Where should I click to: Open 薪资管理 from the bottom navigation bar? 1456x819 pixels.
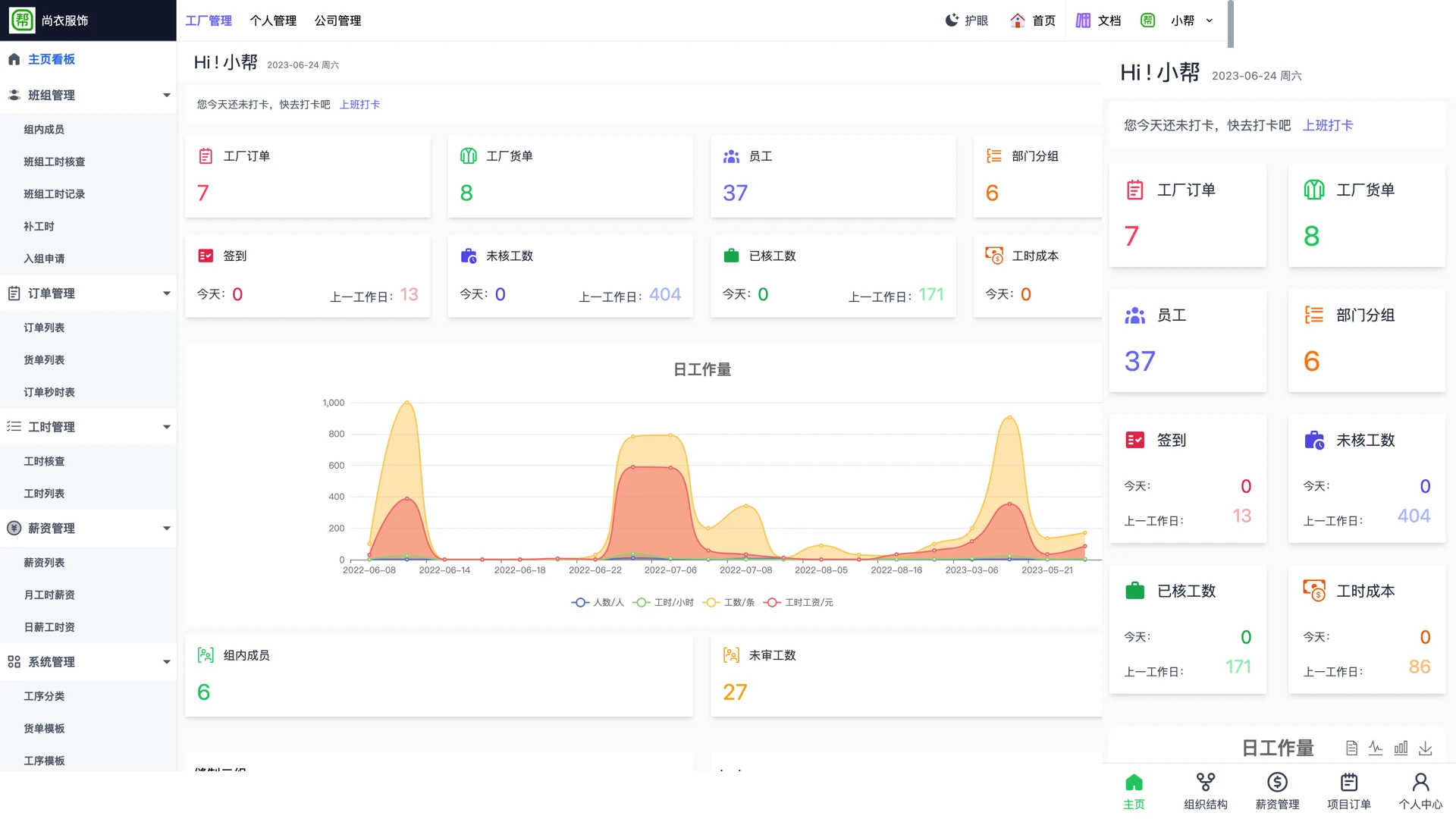coord(1277,790)
